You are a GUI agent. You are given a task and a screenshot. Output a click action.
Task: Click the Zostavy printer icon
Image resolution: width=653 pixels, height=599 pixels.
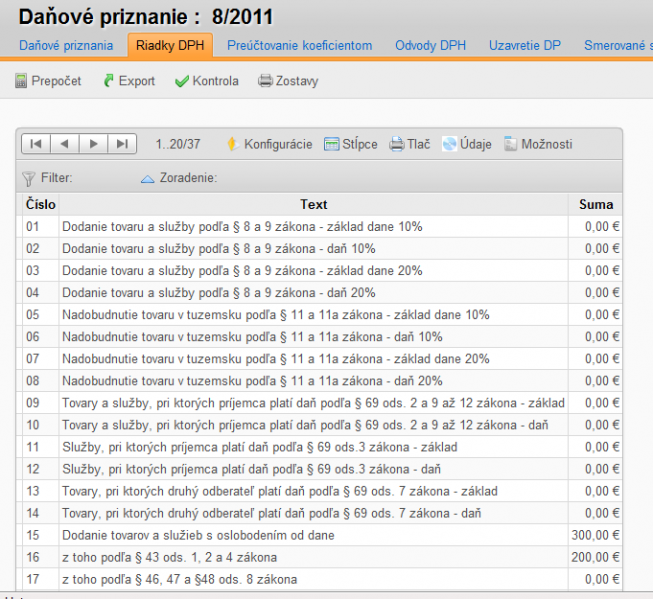pos(265,80)
